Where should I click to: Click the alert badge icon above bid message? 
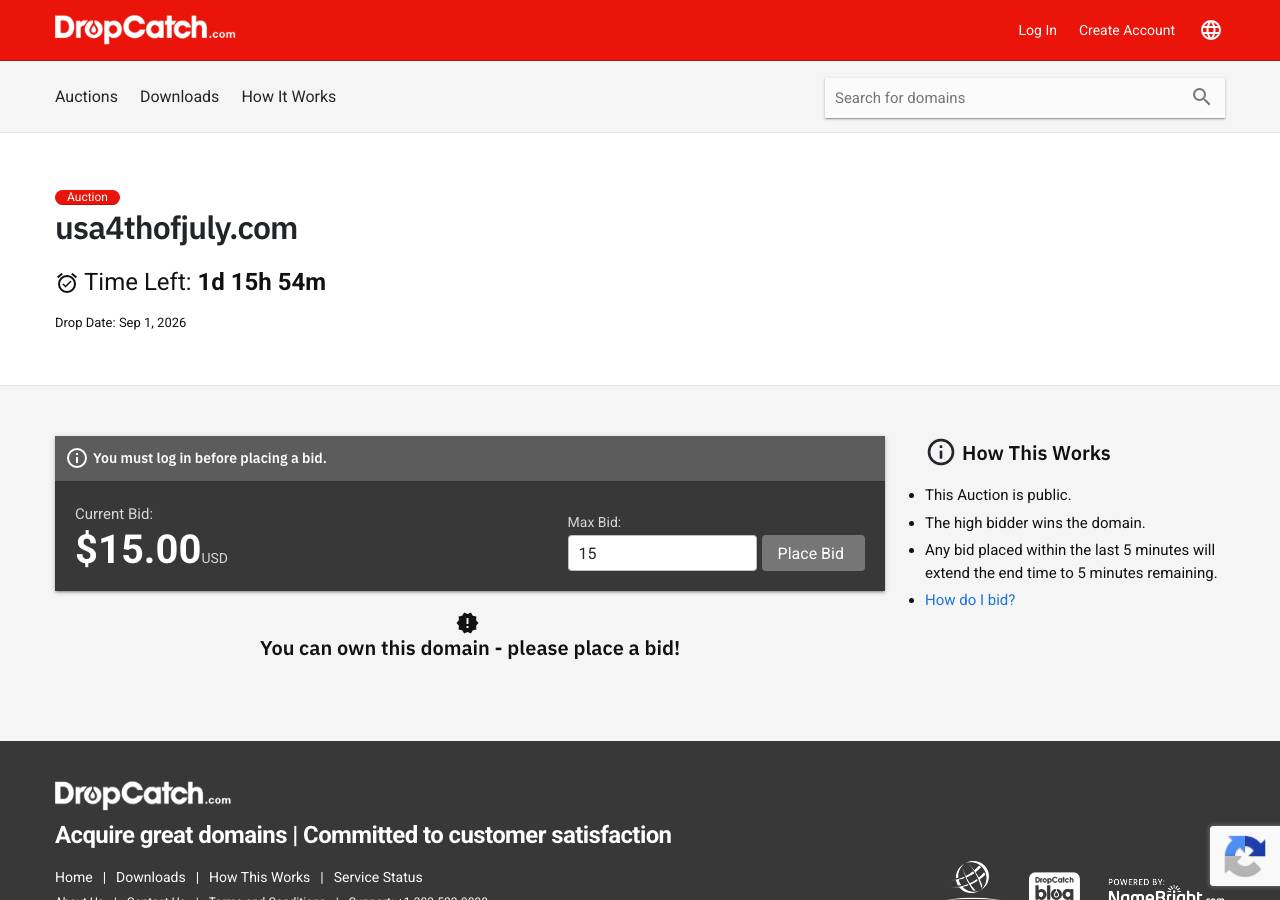467,623
